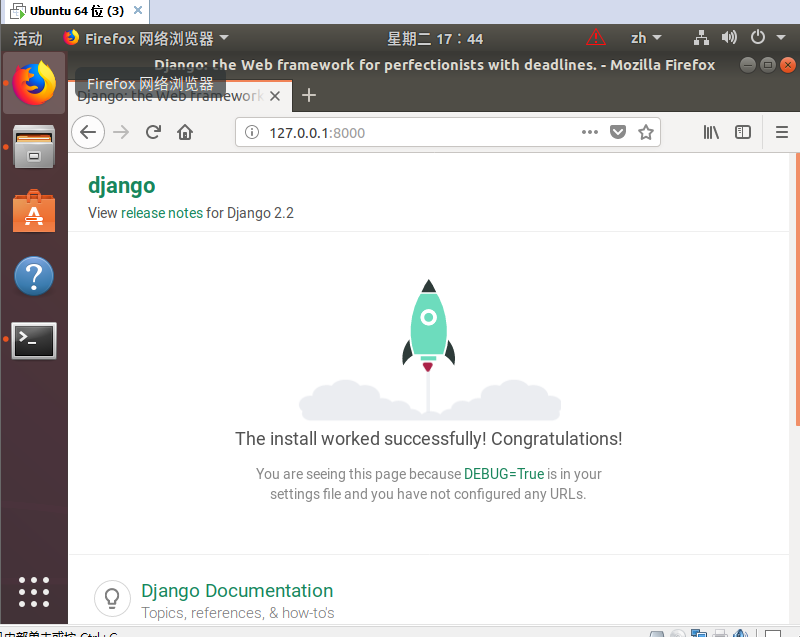Image resolution: width=800 pixels, height=637 pixels.
Task: Reload the current page
Action: click(153, 133)
